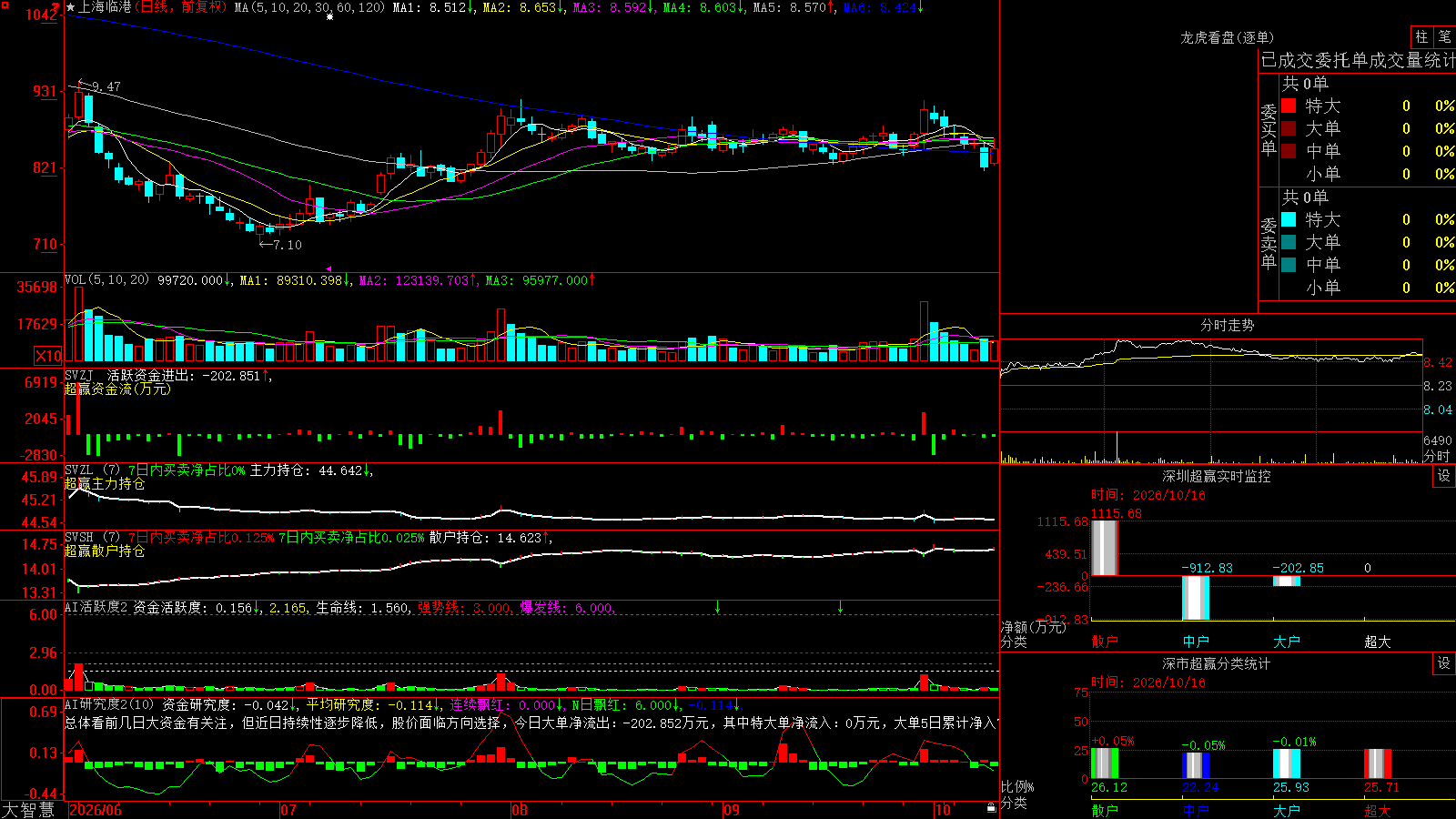The width and height of the screenshot is (1456, 819).
Task: Open 设 settings for 深市超赢分类统计
Action: tap(1444, 663)
